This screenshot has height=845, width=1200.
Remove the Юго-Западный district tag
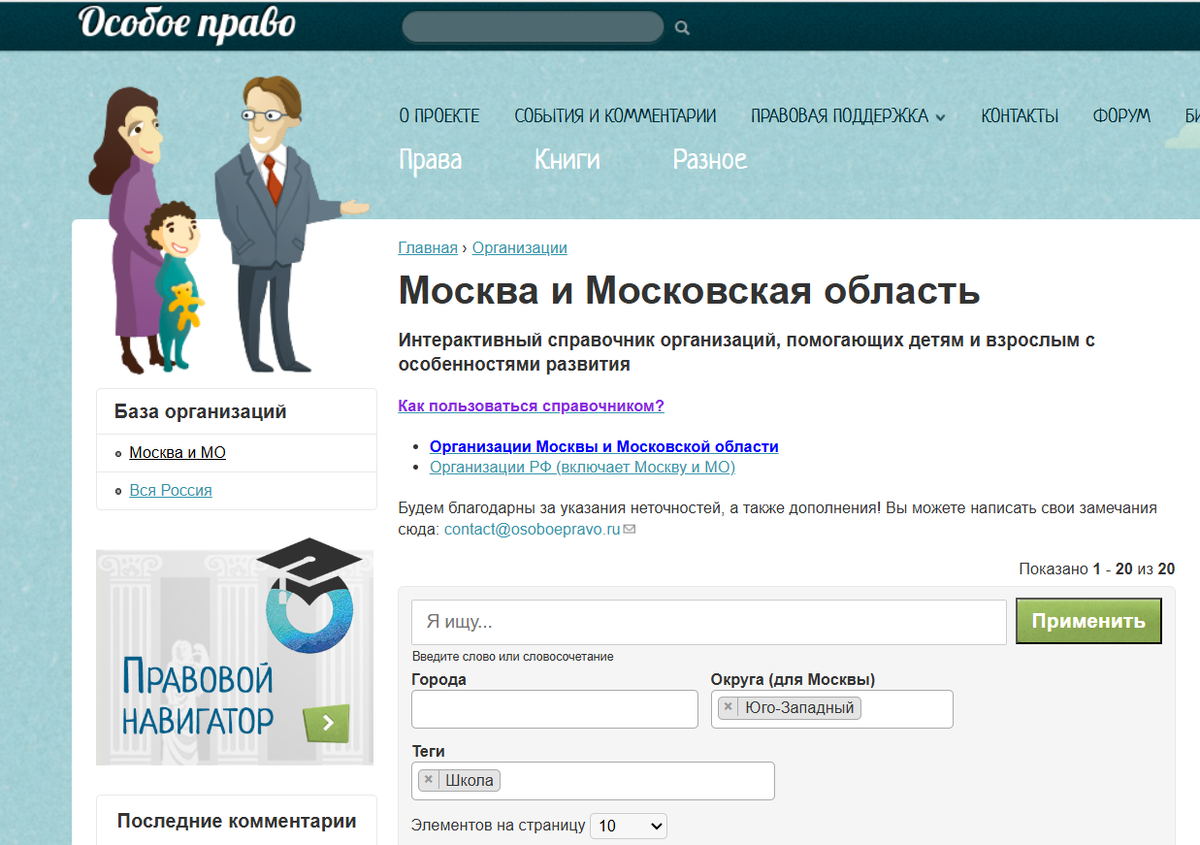click(x=728, y=707)
